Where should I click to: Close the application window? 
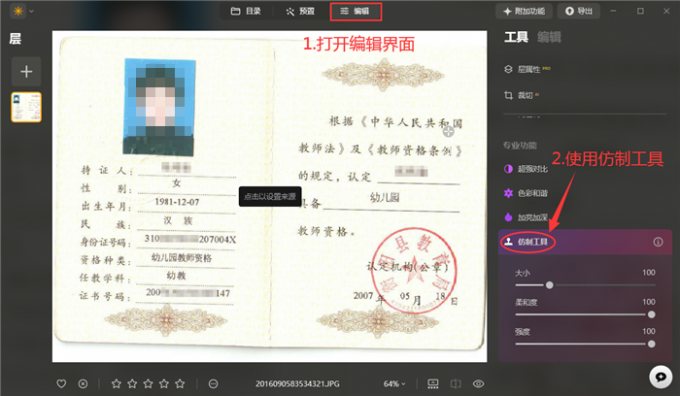(x=667, y=11)
